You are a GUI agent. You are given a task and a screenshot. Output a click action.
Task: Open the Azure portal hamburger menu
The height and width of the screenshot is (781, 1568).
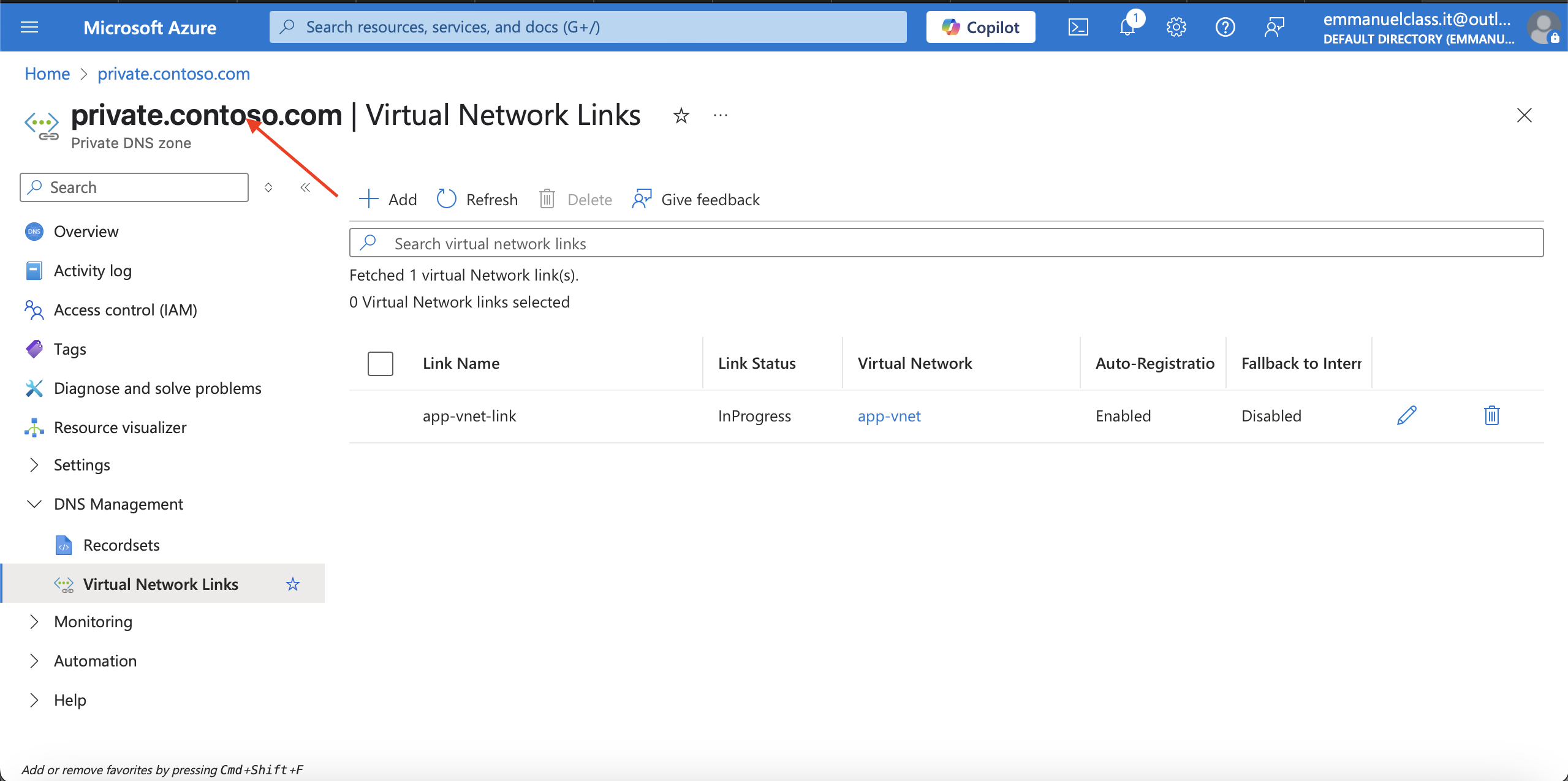point(29,27)
